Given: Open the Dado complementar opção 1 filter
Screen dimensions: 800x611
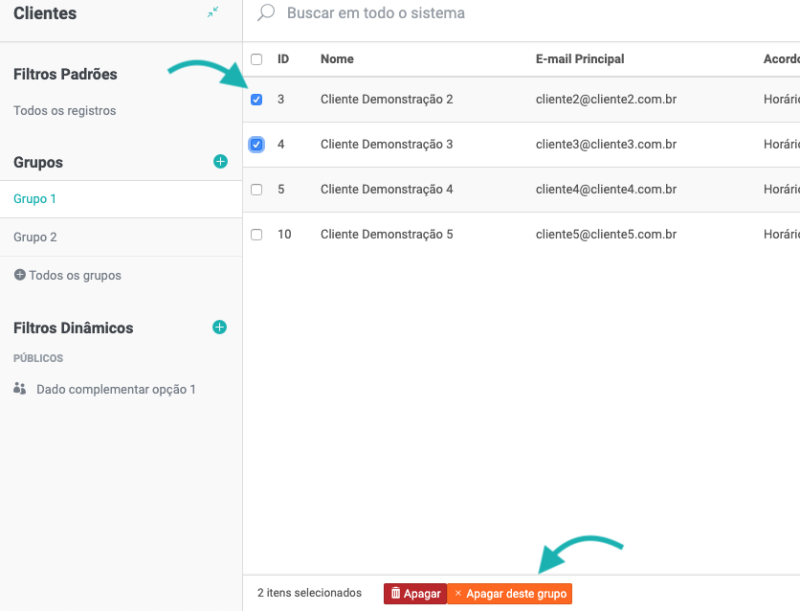Looking at the screenshot, I should tap(116, 389).
